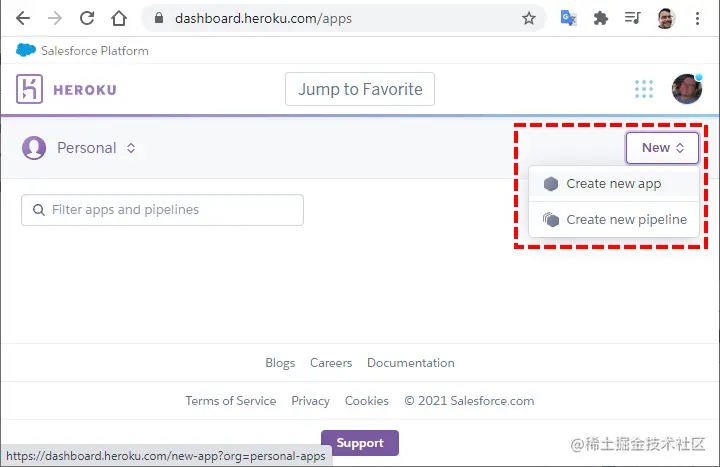This screenshot has height=467, width=720.
Task: Select Create new app menu item
Action: pyautogui.click(x=614, y=184)
